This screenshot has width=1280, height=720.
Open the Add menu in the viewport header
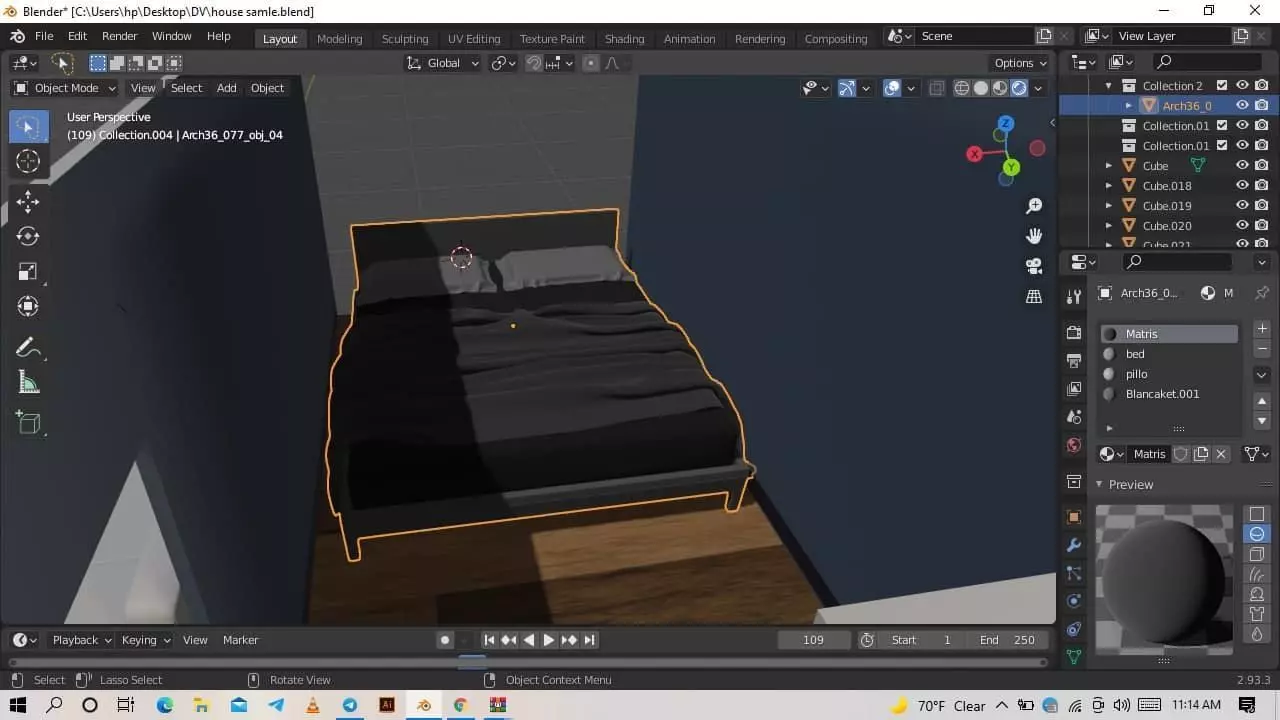point(227,88)
